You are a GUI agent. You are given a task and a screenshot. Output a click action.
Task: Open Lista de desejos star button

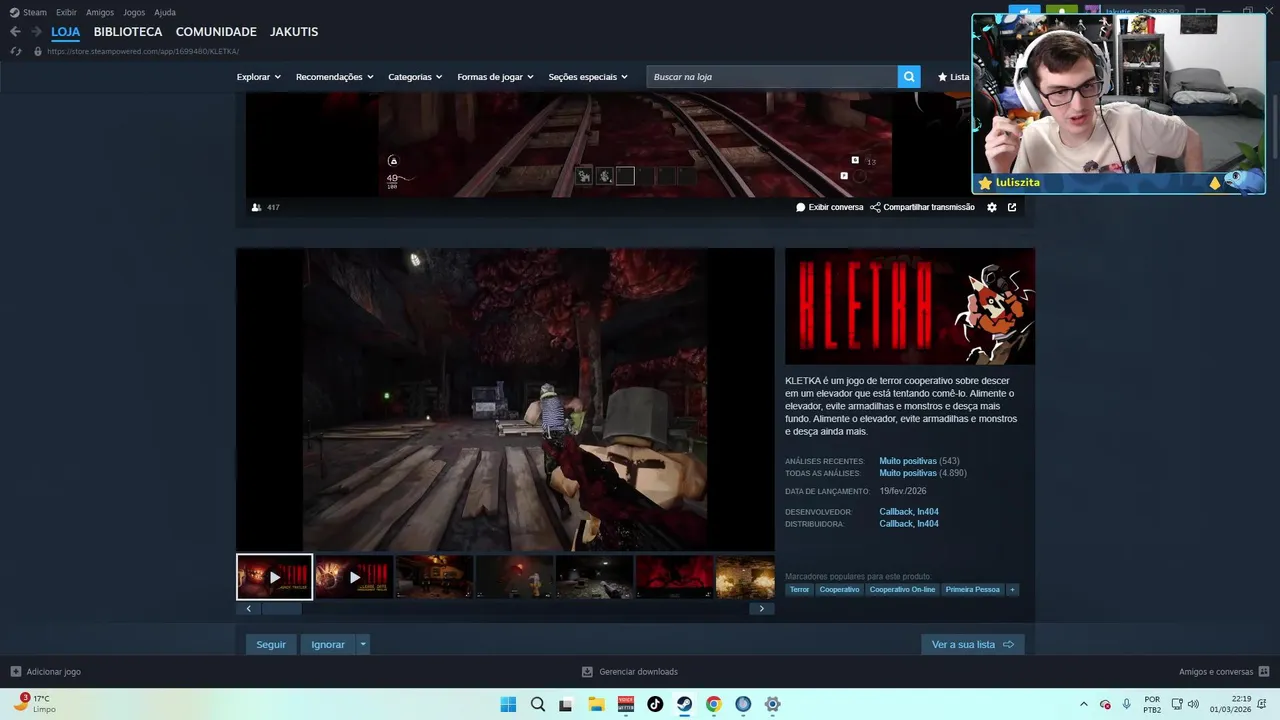953,77
